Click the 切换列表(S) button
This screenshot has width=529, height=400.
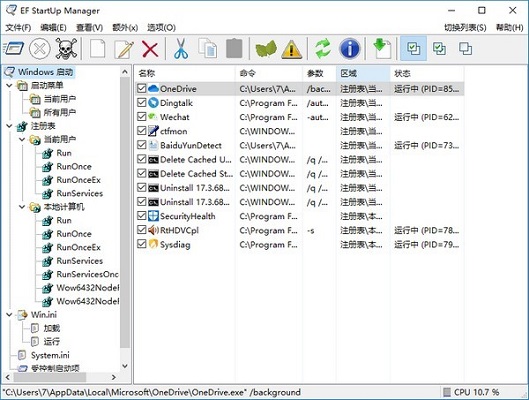point(465,28)
